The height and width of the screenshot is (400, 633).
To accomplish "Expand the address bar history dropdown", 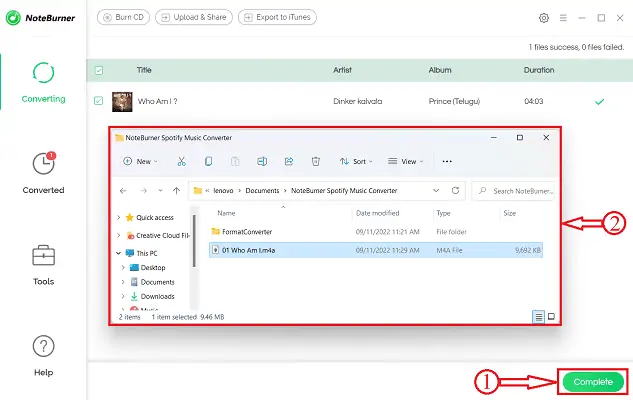I will [x=436, y=191].
